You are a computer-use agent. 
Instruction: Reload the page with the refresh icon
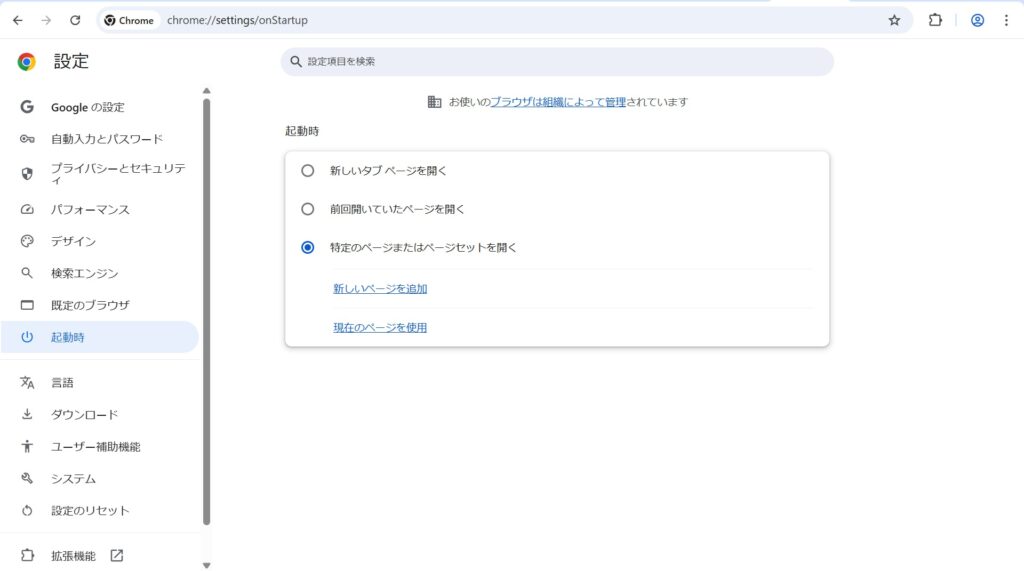[x=75, y=20]
